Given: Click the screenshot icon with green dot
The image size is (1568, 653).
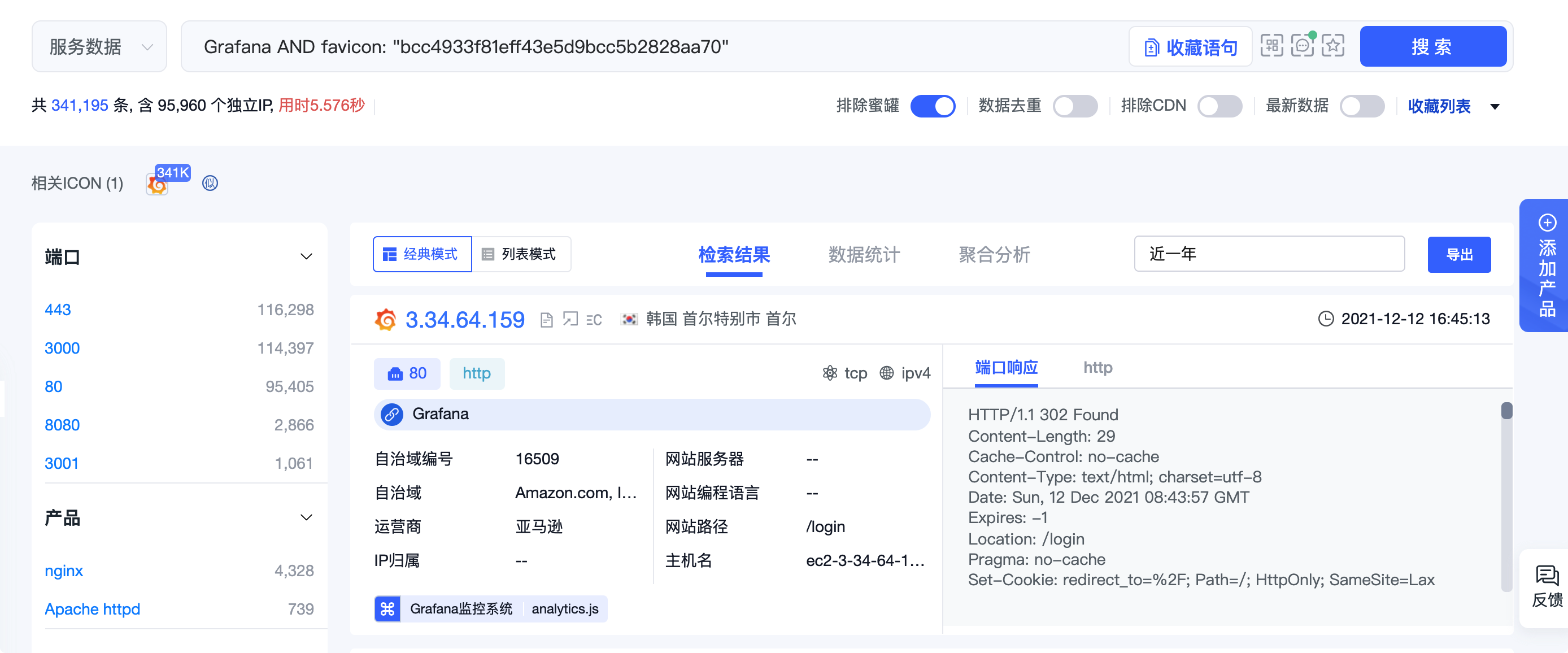Looking at the screenshot, I should click(1302, 46).
